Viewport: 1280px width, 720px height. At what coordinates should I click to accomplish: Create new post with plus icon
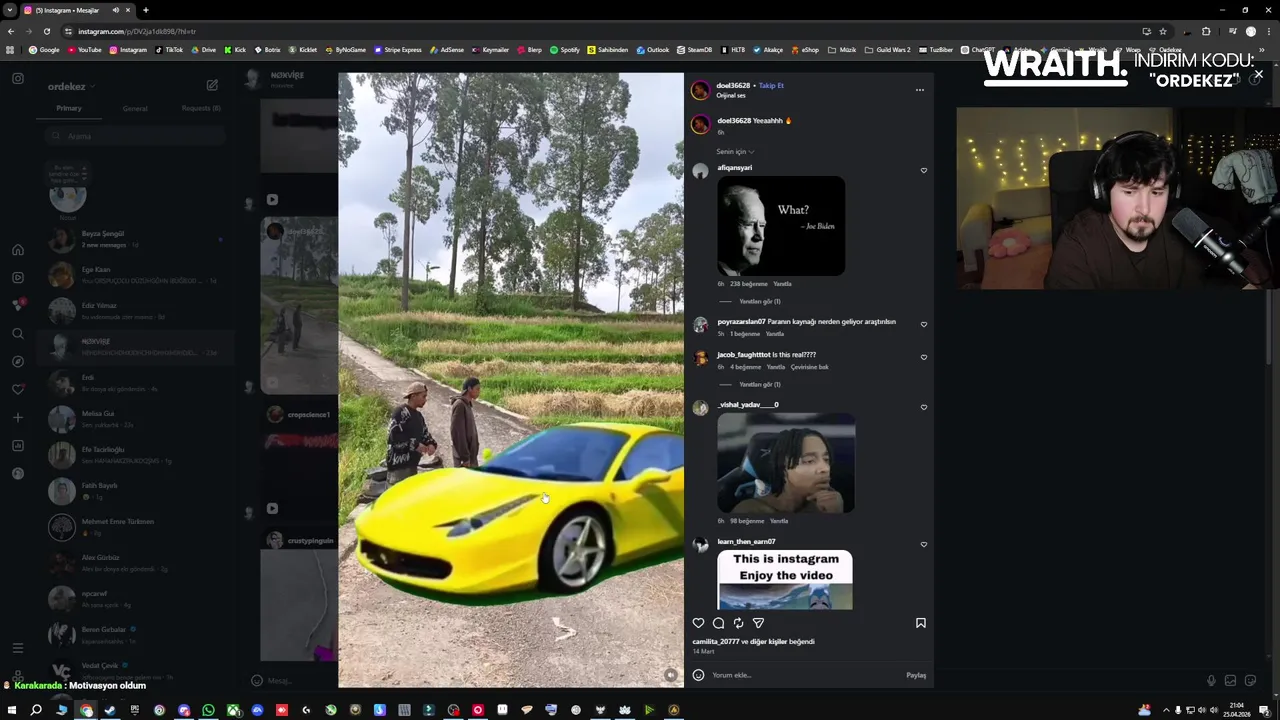[x=18, y=417]
